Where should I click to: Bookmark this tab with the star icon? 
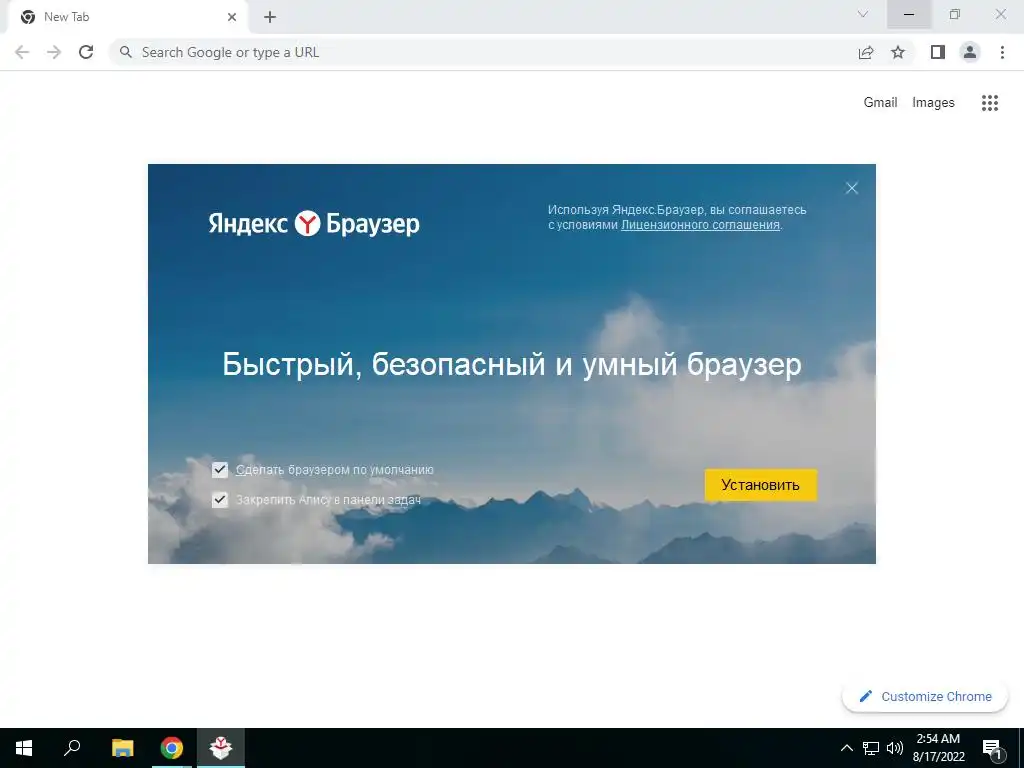(x=898, y=52)
